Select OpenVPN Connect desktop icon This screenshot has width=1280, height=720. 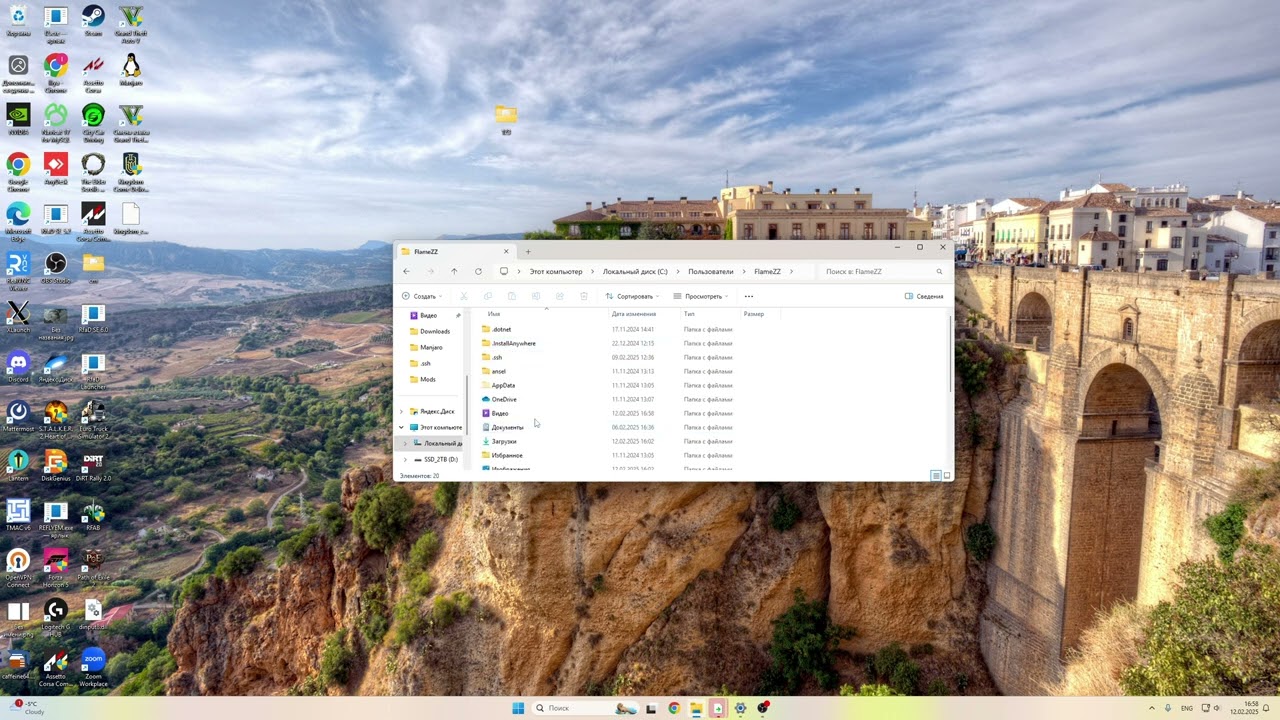tap(18, 567)
